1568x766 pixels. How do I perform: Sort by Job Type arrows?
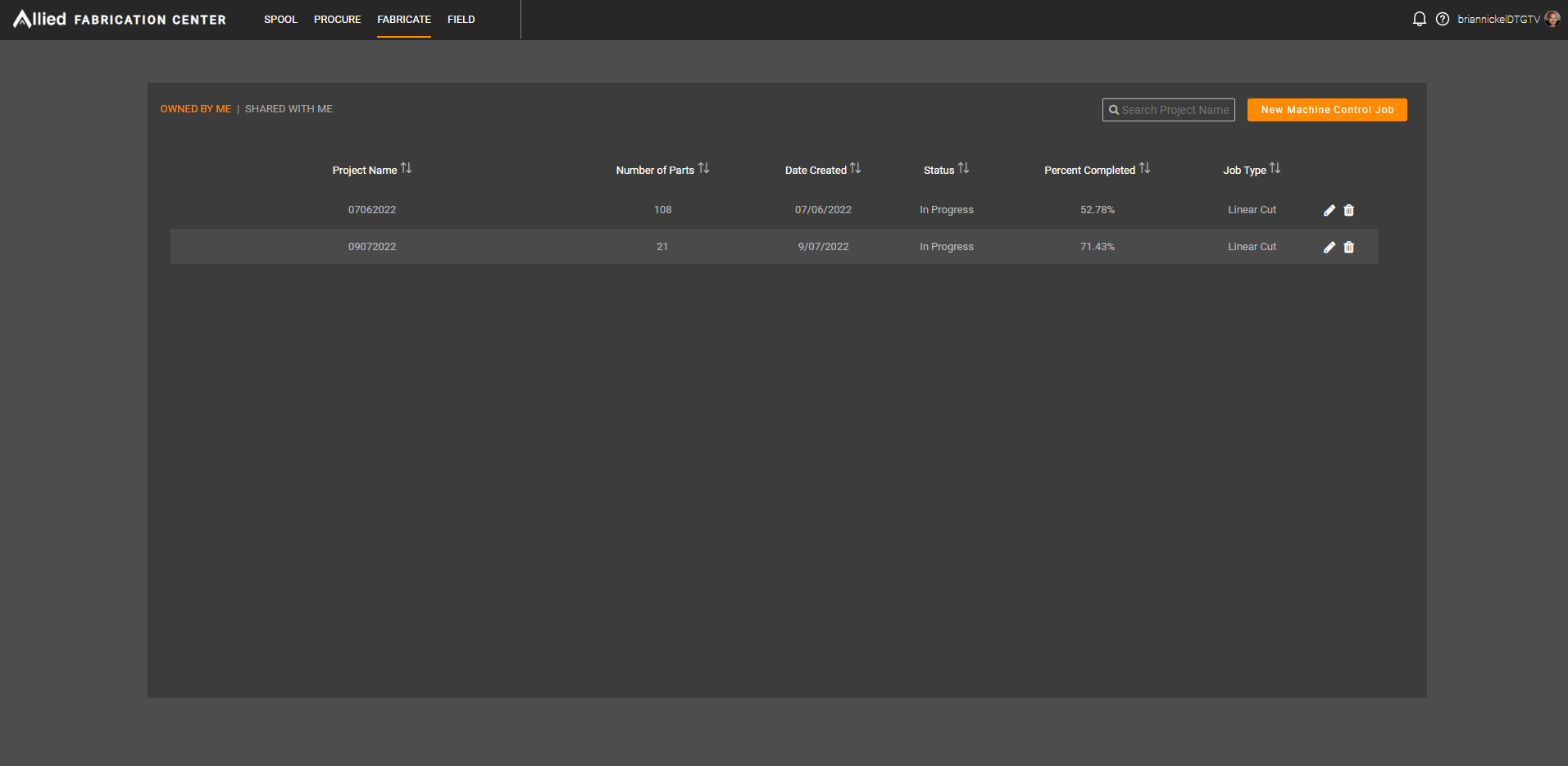[x=1275, y=168]
